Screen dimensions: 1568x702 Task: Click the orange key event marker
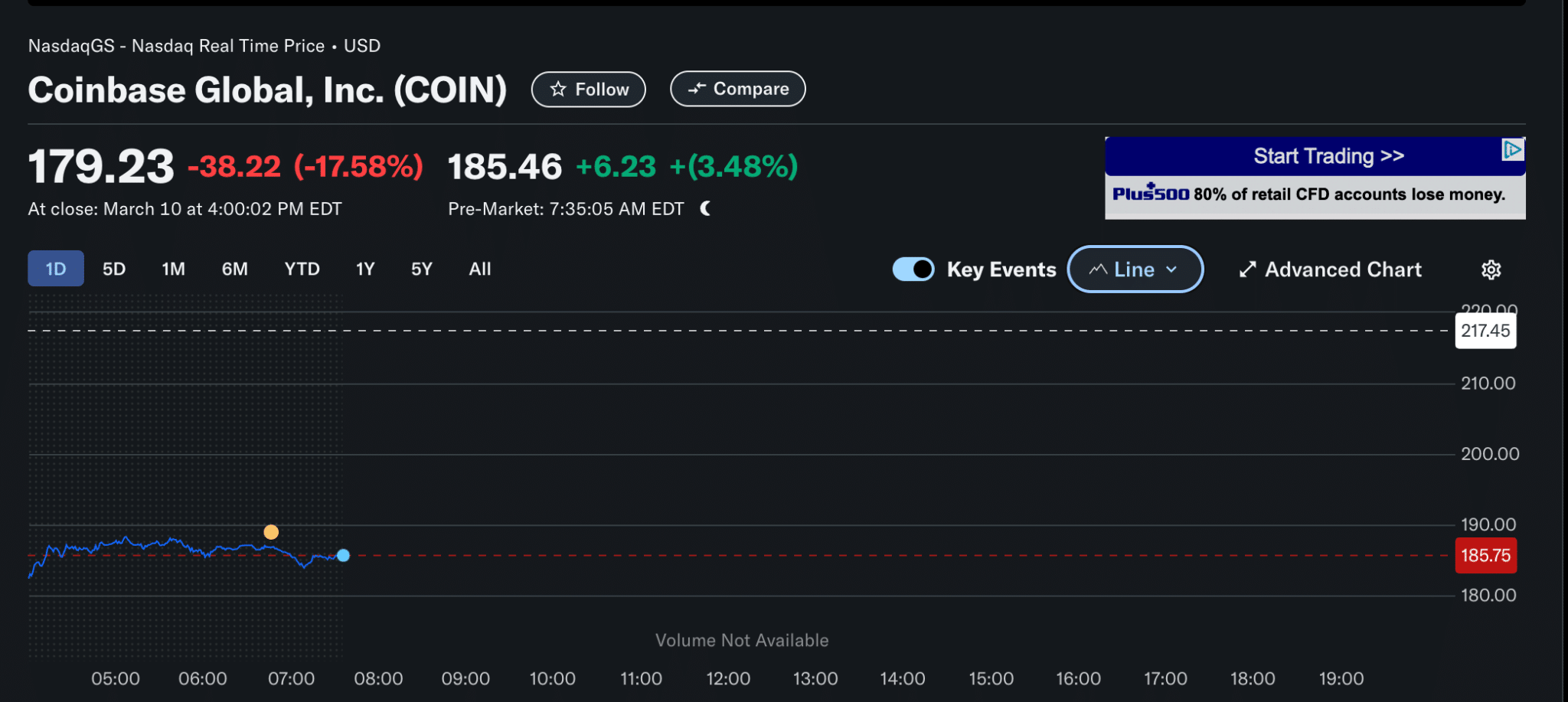(x=271, y=532)
